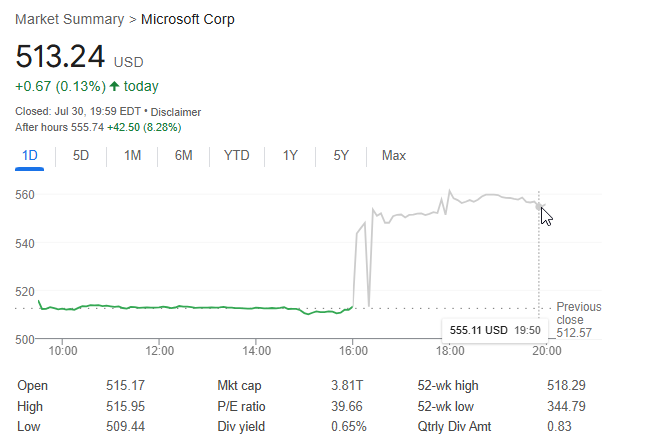Select the YTD range tab
Screen dimensions: 645x447
(x=237, y=156)
